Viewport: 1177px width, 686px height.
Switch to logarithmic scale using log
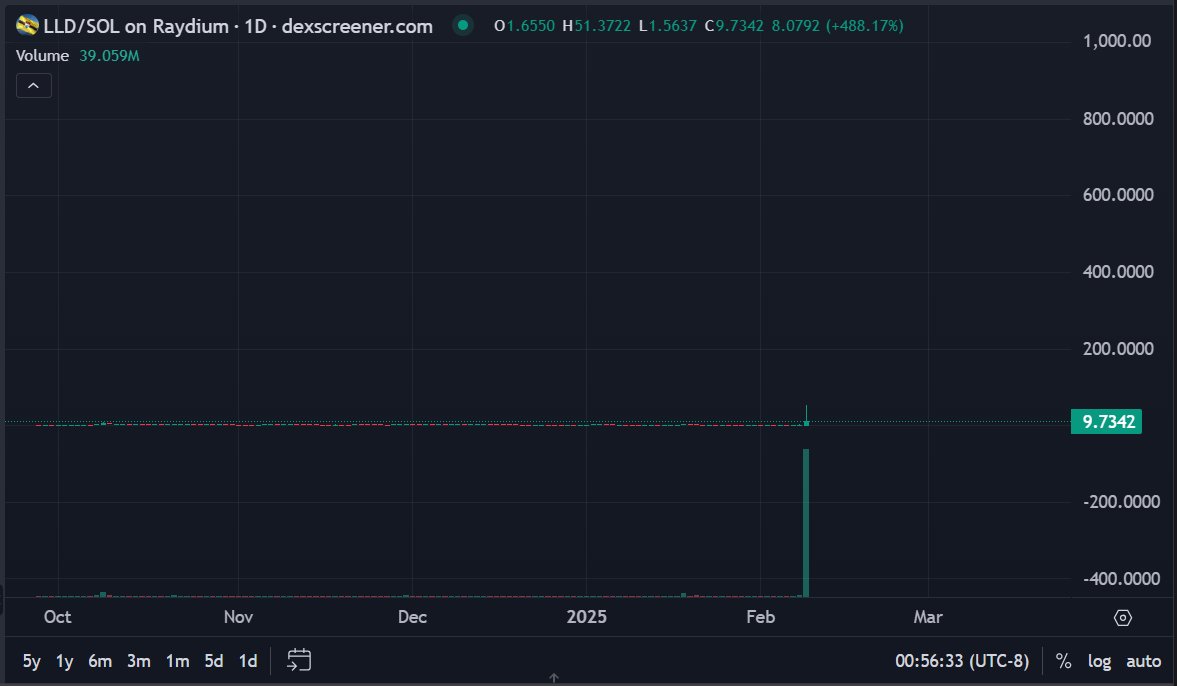coord(1099,661)
